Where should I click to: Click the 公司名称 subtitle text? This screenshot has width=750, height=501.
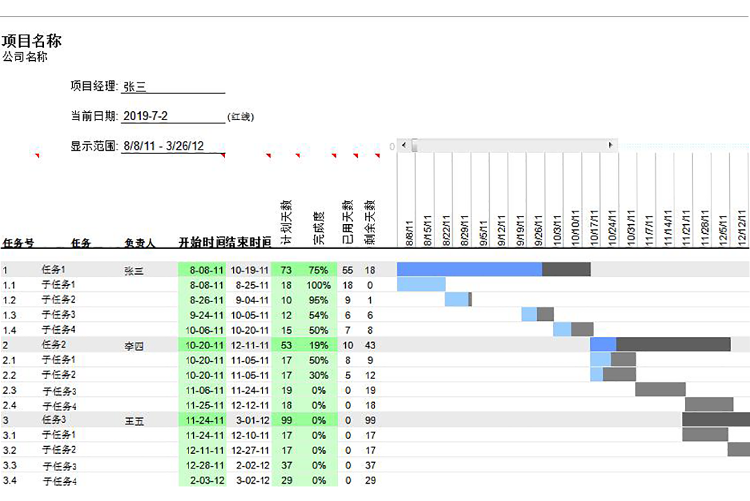(25, 57)
